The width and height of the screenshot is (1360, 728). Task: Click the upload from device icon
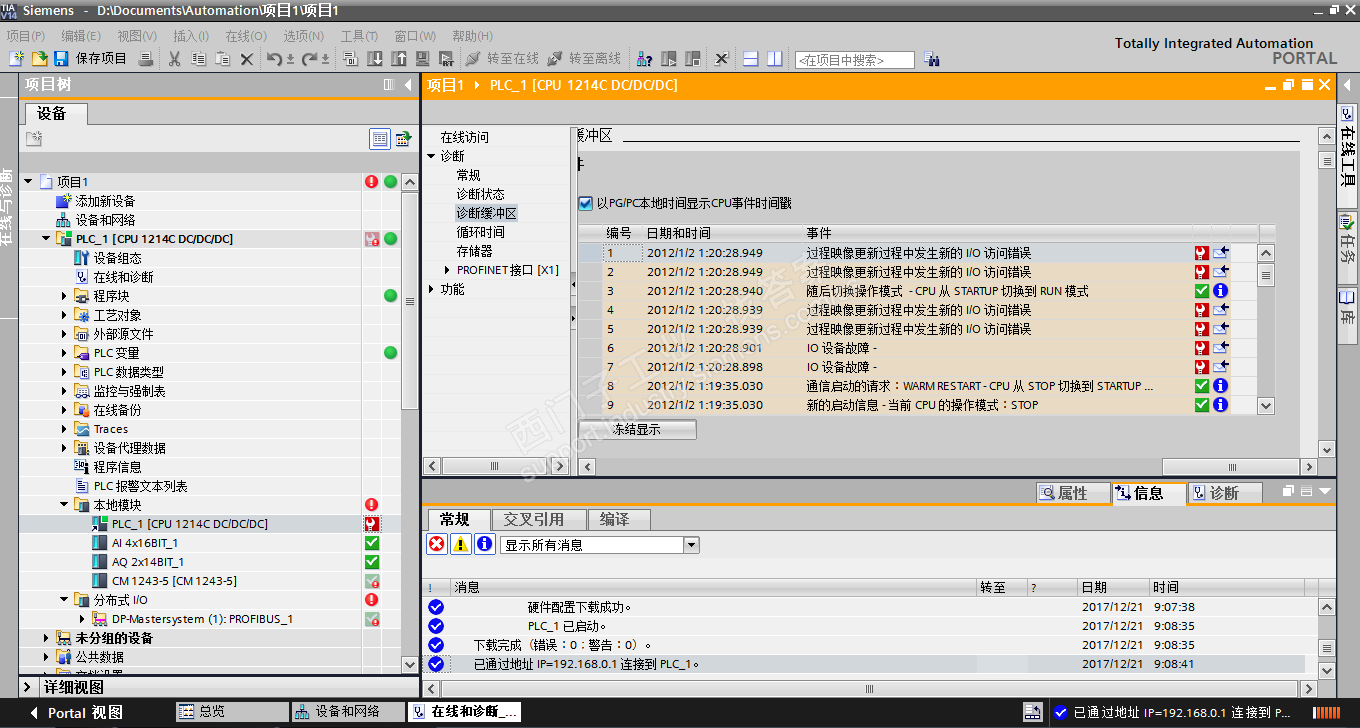click(x=398, y=59)
